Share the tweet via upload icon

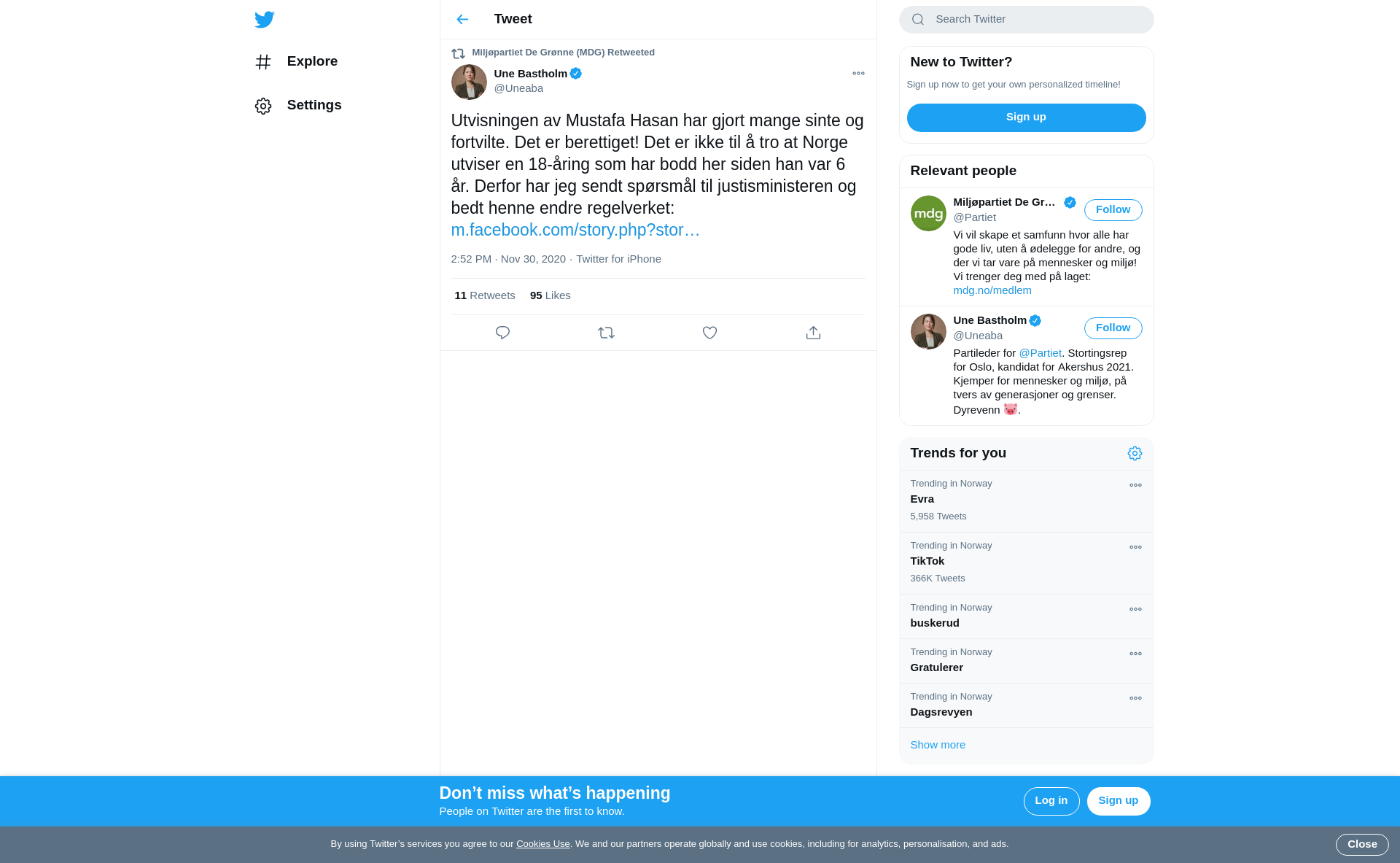(813, 333)
